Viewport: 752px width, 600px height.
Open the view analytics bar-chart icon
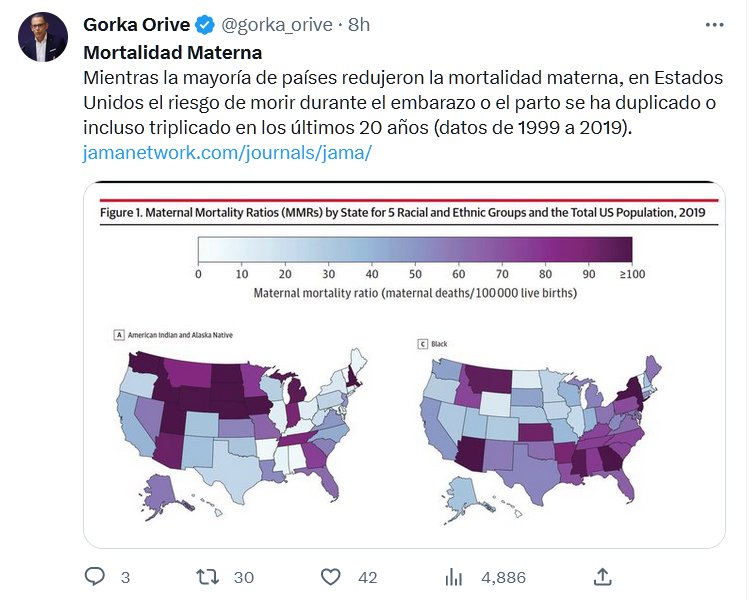pyautogui.click(x=454, y=576)
